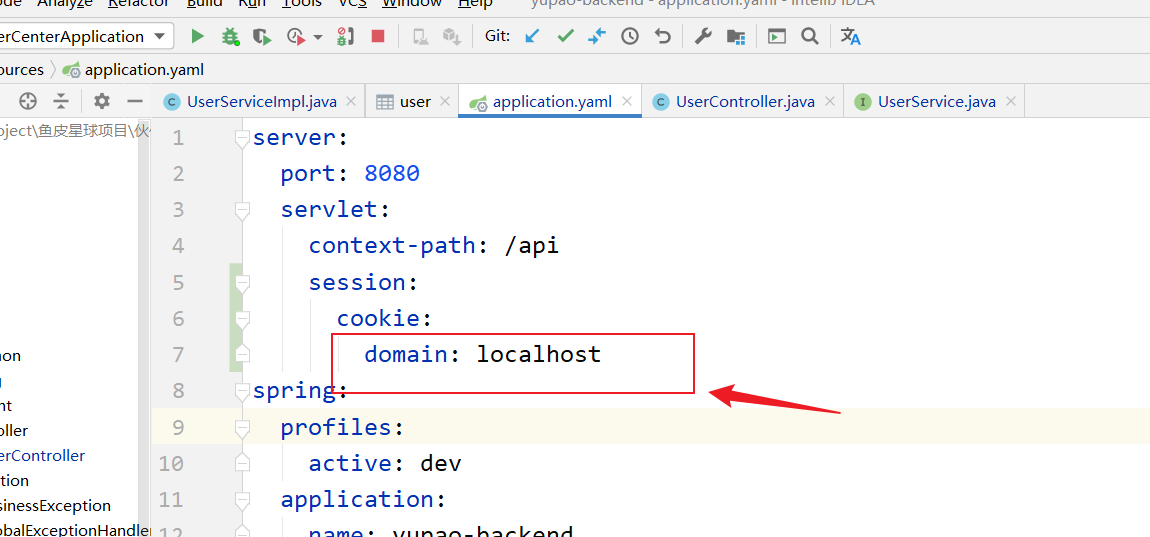The width and height of the screenshot is (1150, 537).
Task: Stop the running process (red square)
Action: 378,37
